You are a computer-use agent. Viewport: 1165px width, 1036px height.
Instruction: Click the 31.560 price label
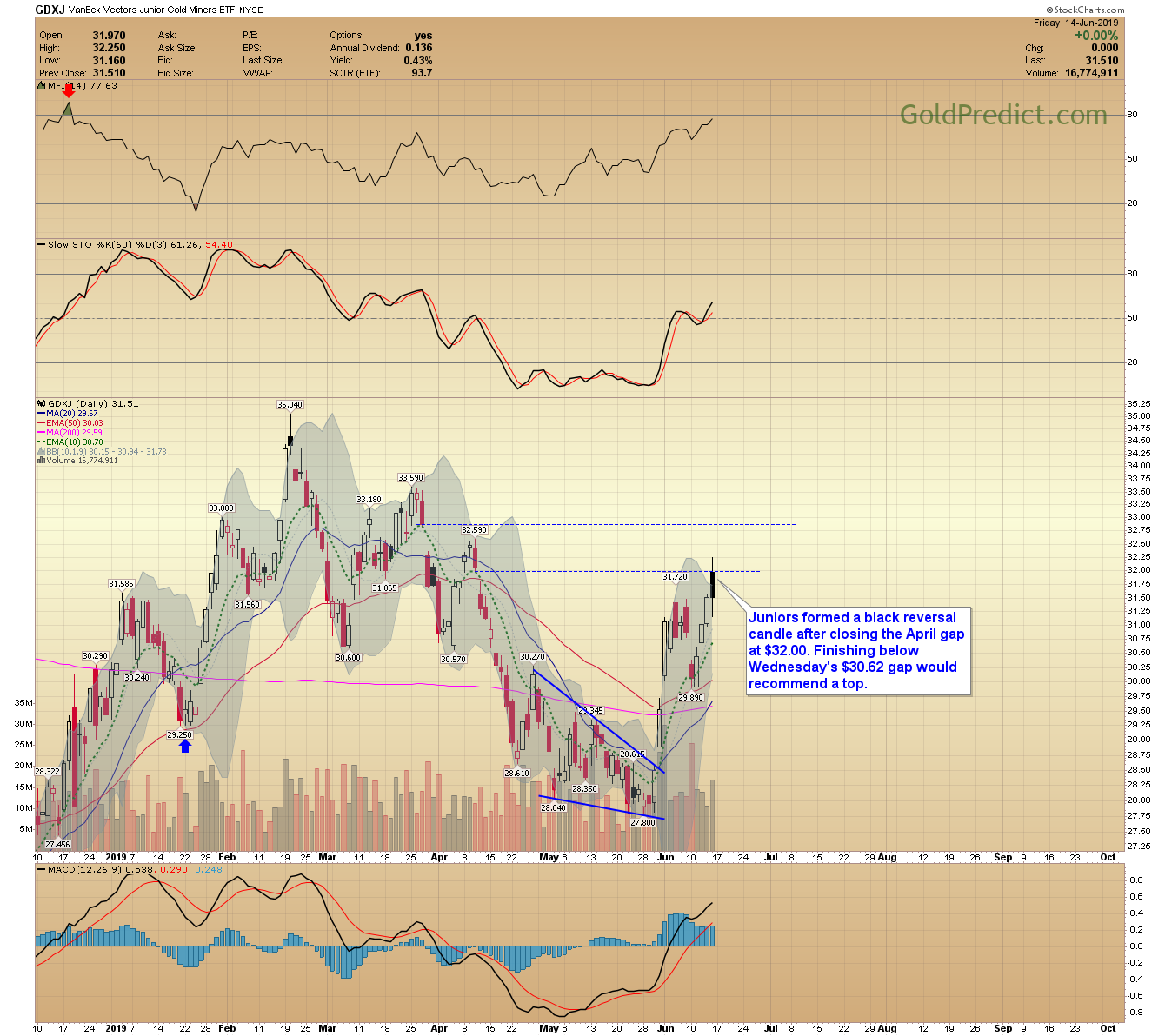(247, 605)
